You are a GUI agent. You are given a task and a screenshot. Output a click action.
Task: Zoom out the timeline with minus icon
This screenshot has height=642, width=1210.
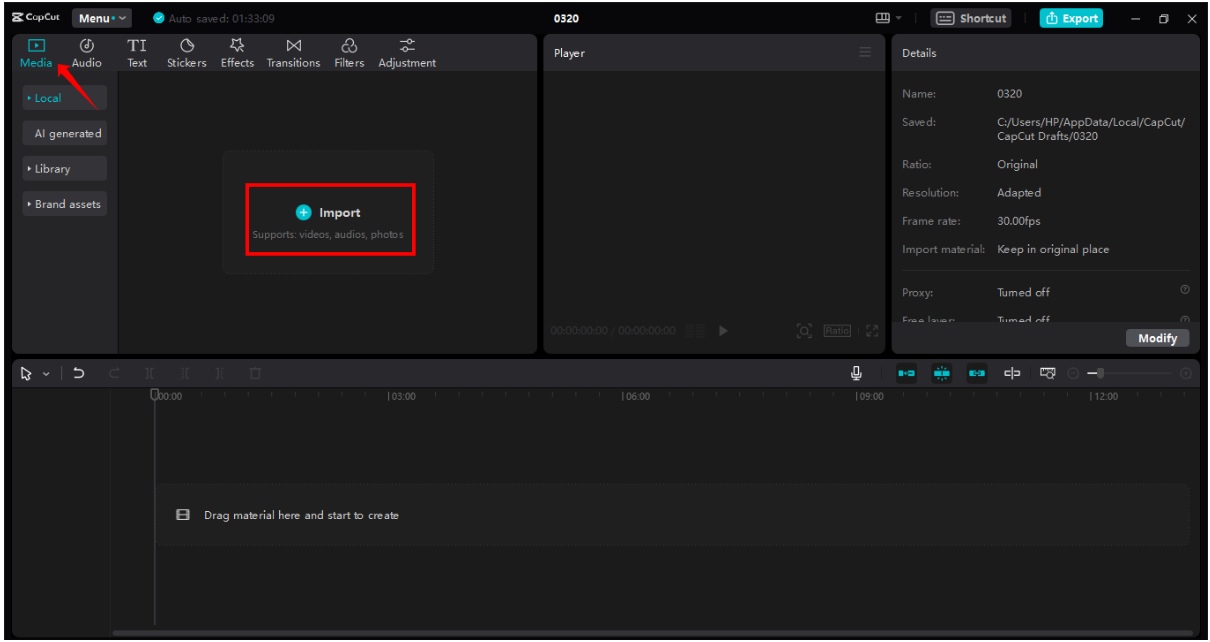(1073, 373)
